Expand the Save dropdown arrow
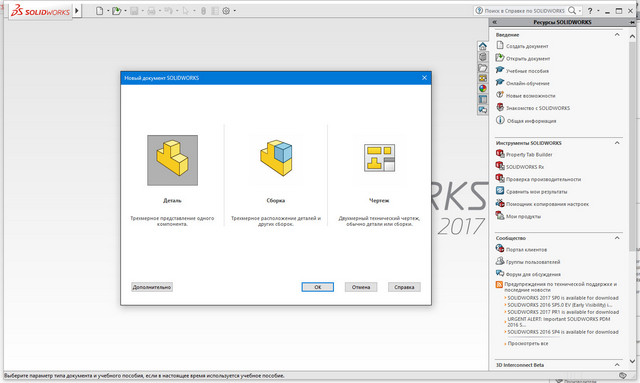640x383 pixels. pos(142,11)
